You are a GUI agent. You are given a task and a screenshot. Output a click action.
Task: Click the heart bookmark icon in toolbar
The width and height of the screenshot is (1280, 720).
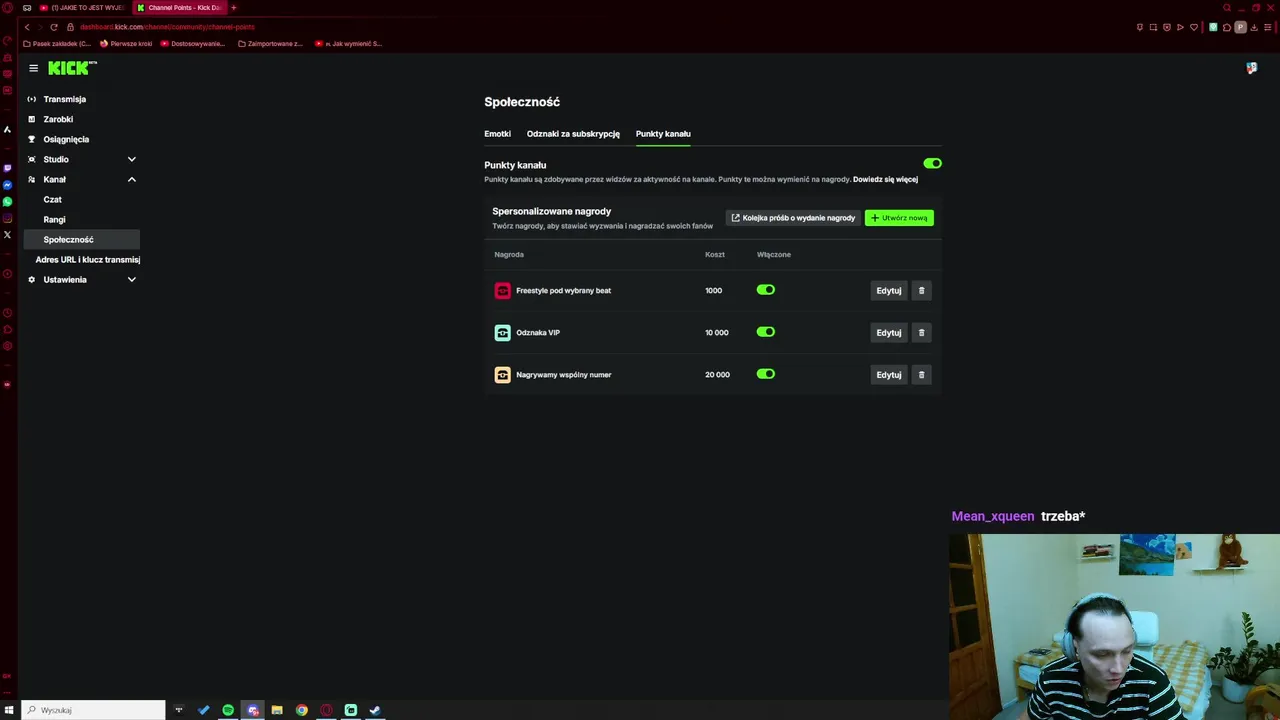(x=1192, y=27)
